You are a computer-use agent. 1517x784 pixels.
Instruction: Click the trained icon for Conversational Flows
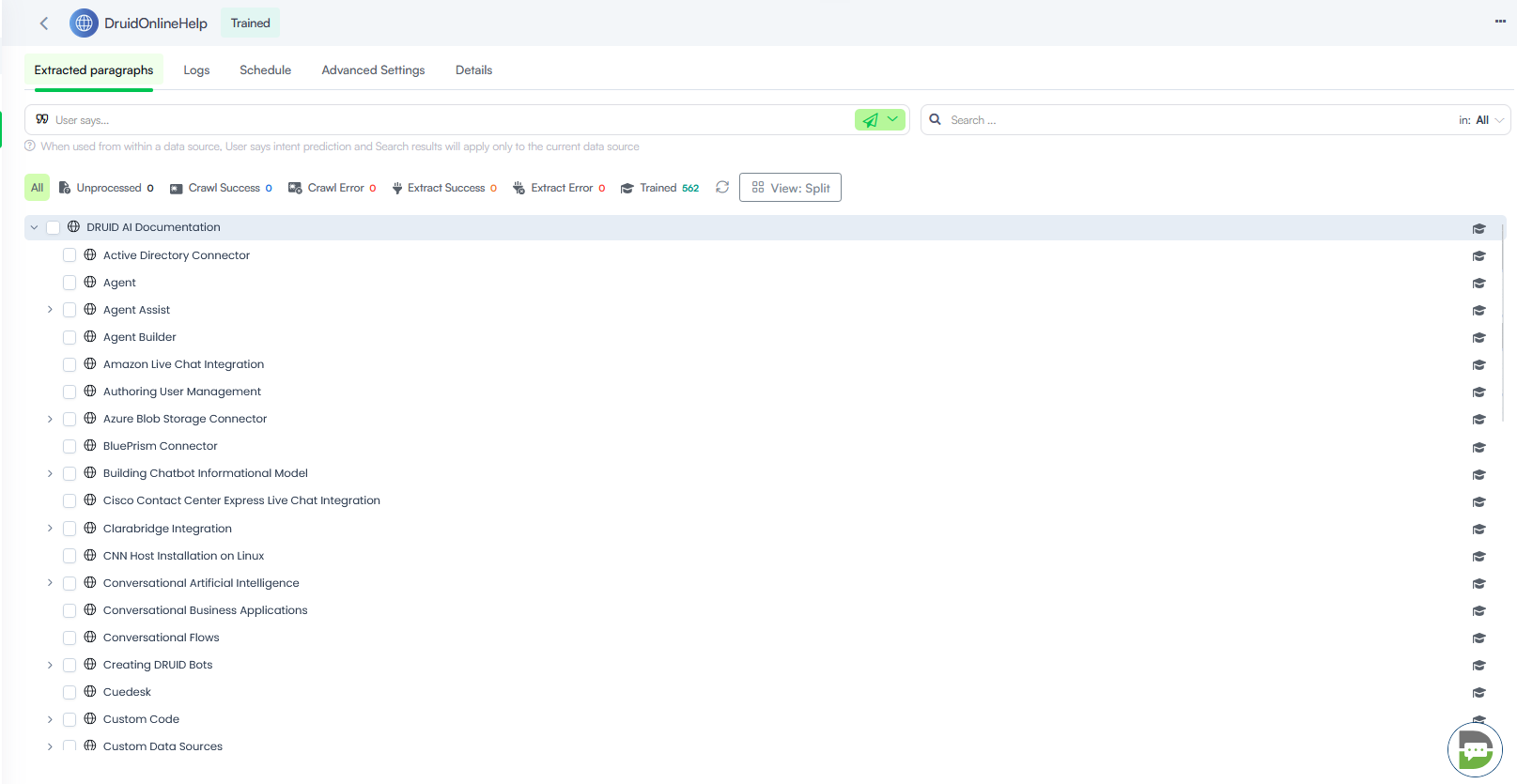1479,638
